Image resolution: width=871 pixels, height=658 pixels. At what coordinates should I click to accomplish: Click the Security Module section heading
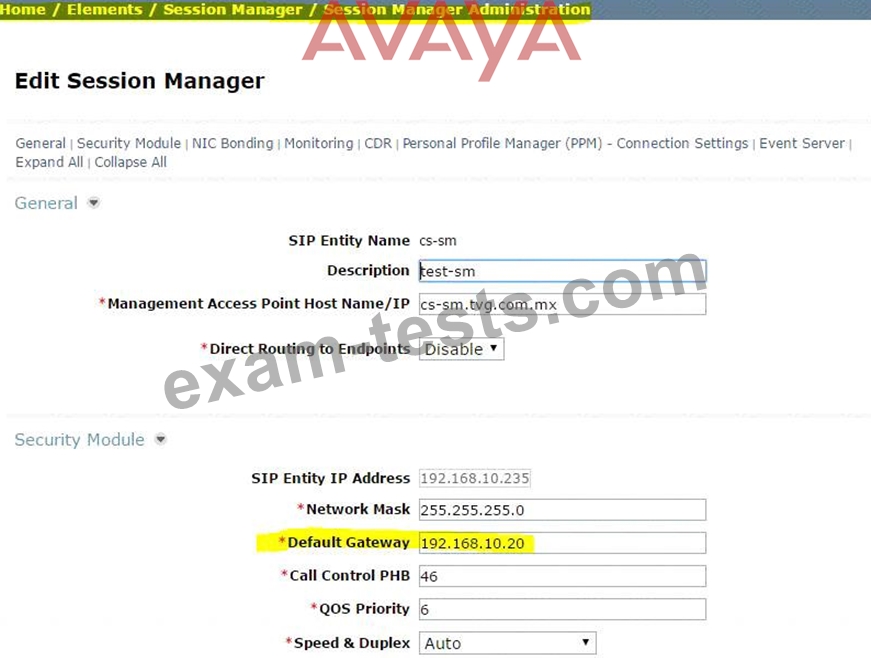tap(79, 440)
